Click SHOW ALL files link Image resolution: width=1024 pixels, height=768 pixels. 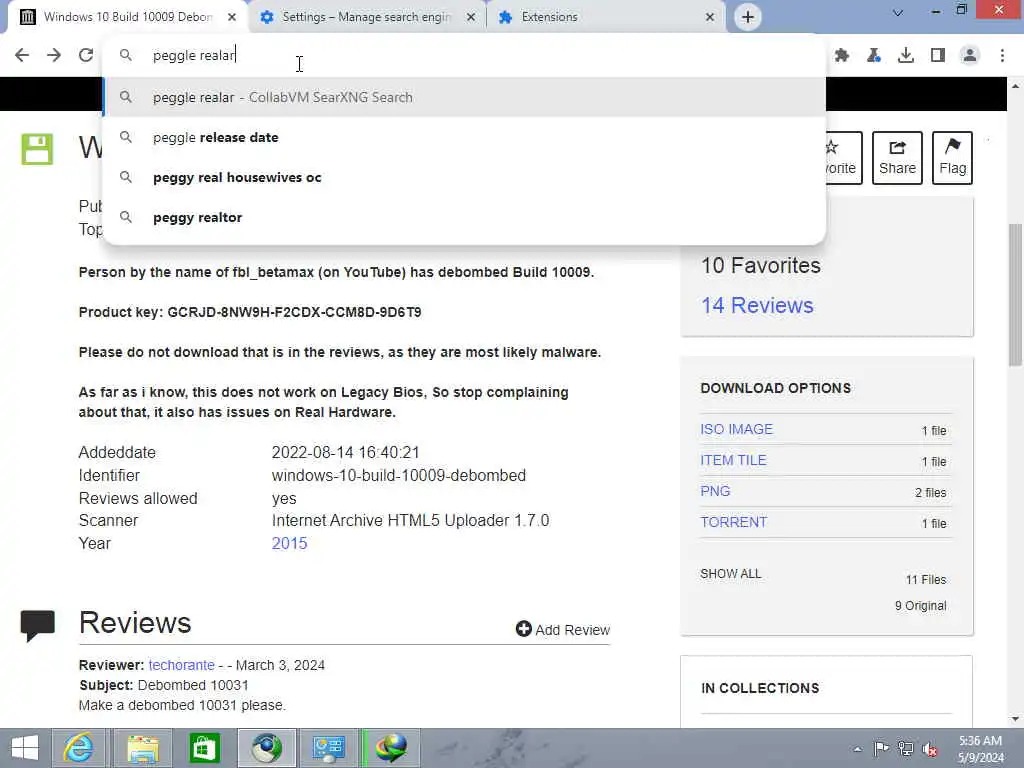tap(731, 574)
